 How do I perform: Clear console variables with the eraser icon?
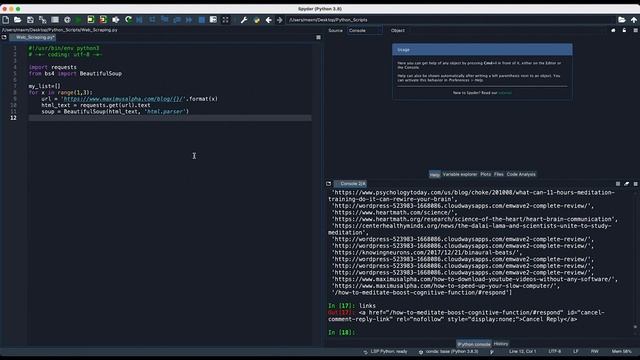[x=627, y=184]
